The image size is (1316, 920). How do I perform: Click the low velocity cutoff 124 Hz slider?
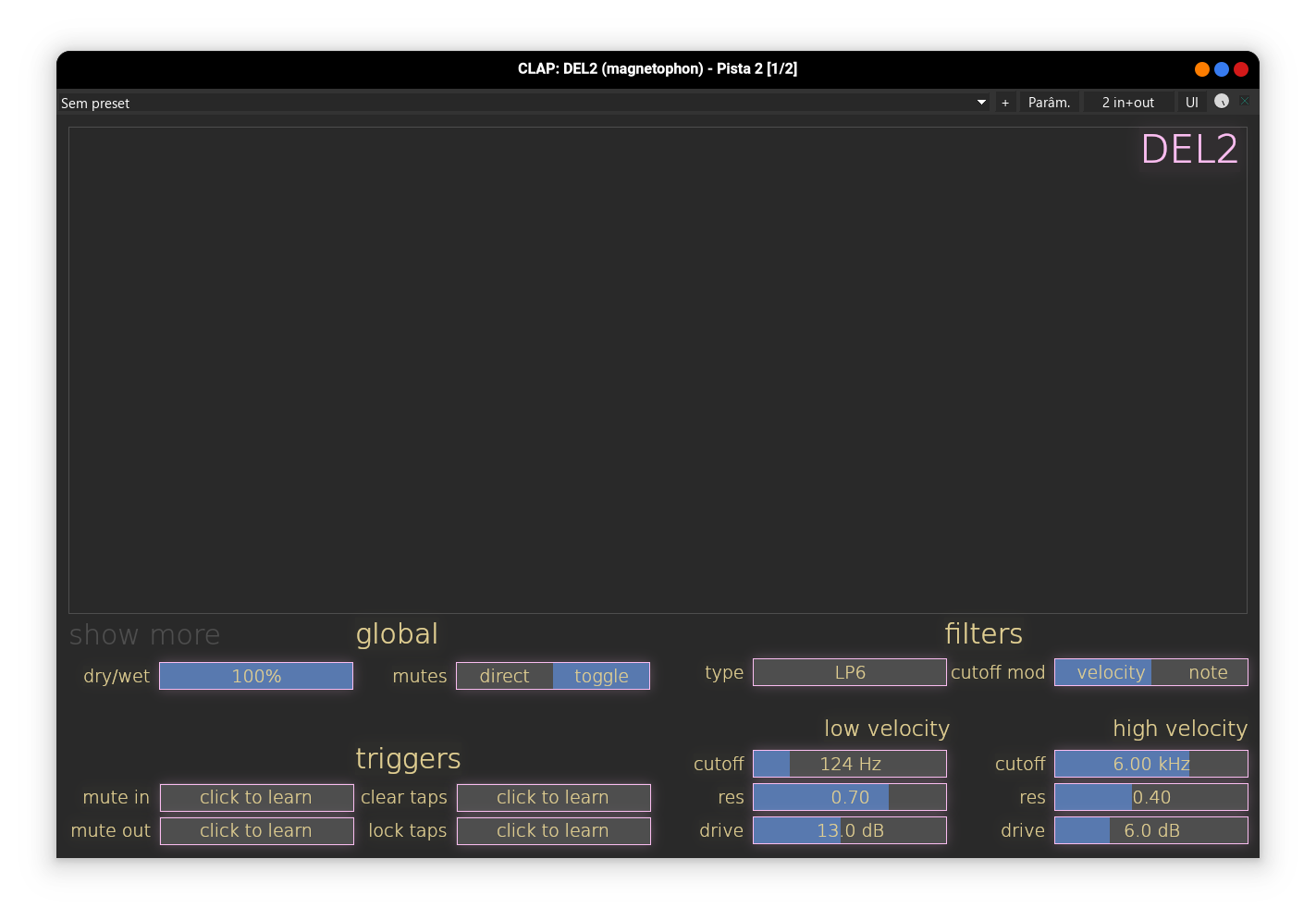coord(849,764)
